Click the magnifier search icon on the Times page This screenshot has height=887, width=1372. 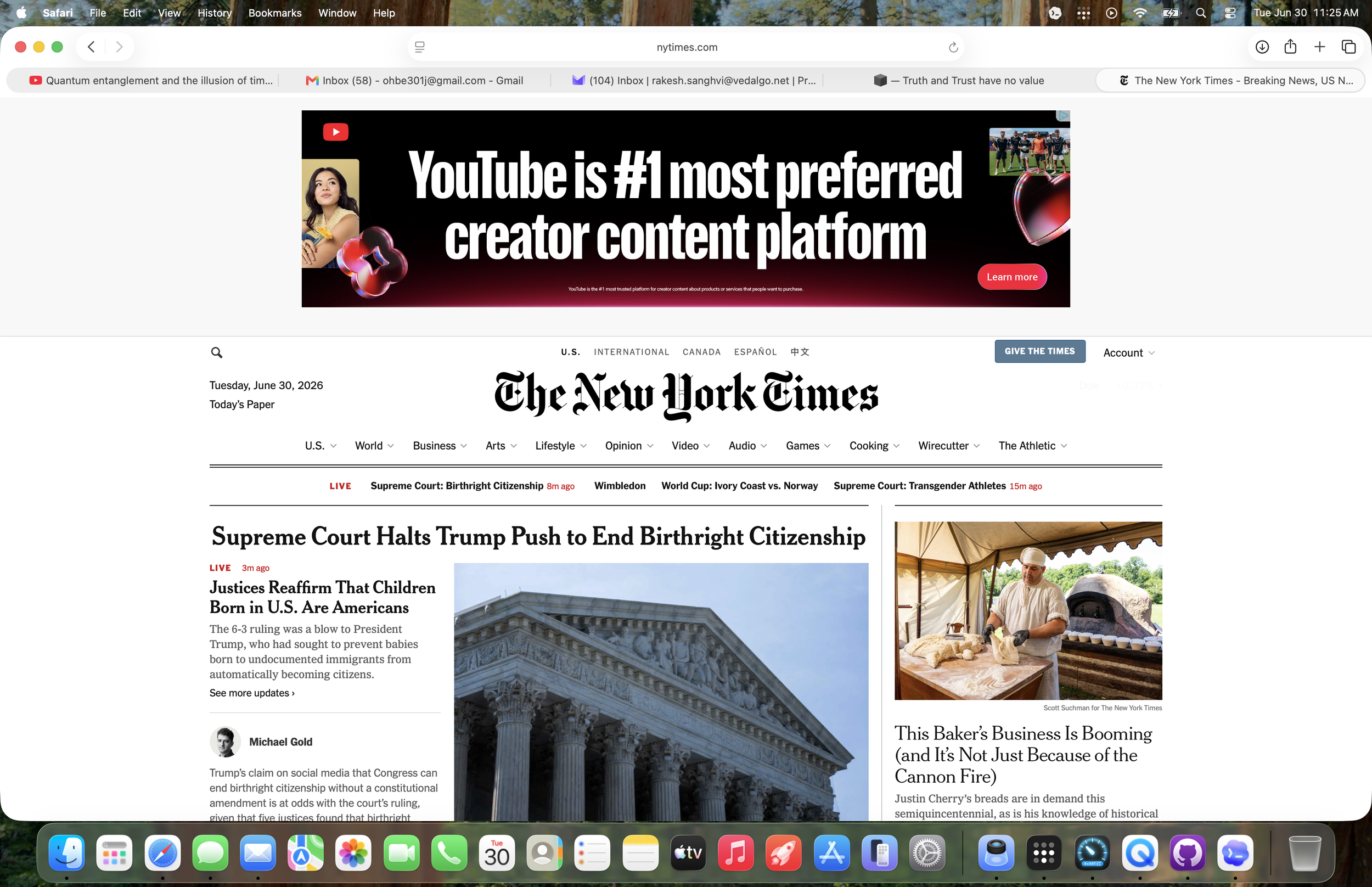click(216, 352)
